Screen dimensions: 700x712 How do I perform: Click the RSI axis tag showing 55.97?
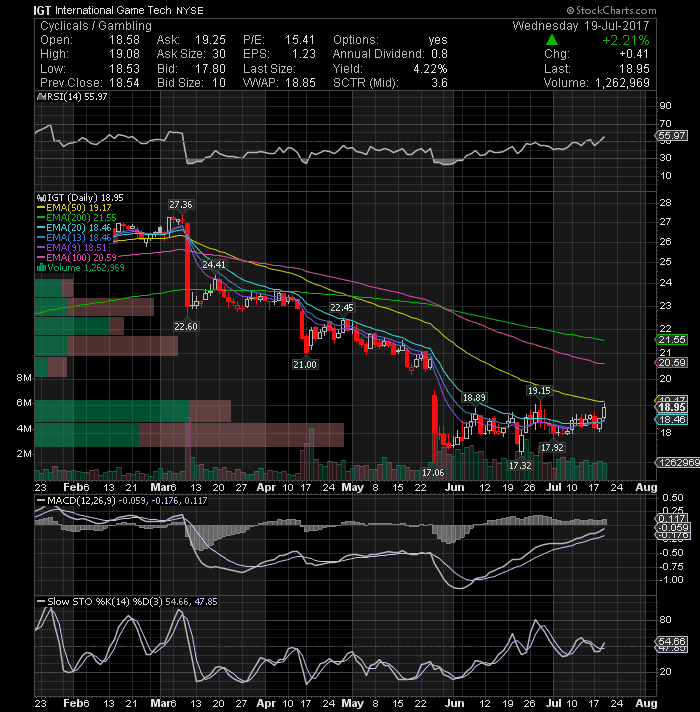(671, 135)
